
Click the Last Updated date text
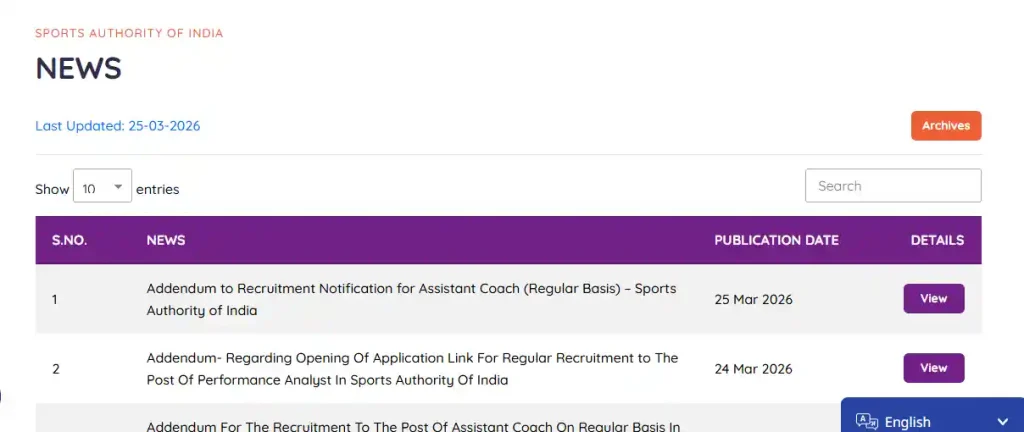coord(118,126)
